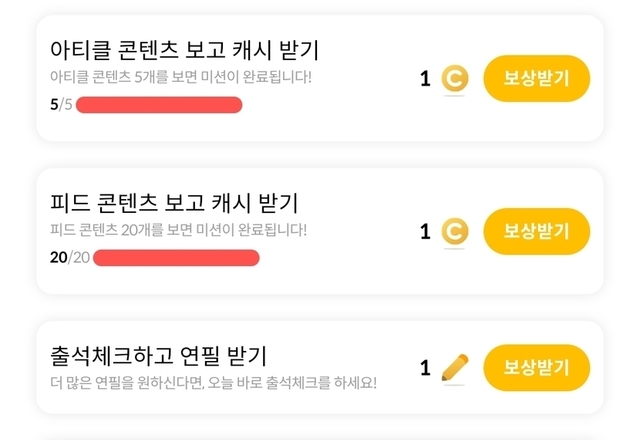Click the coin icon in feed mission
This screenshot has height=440, width=640.
coord(454,232)
